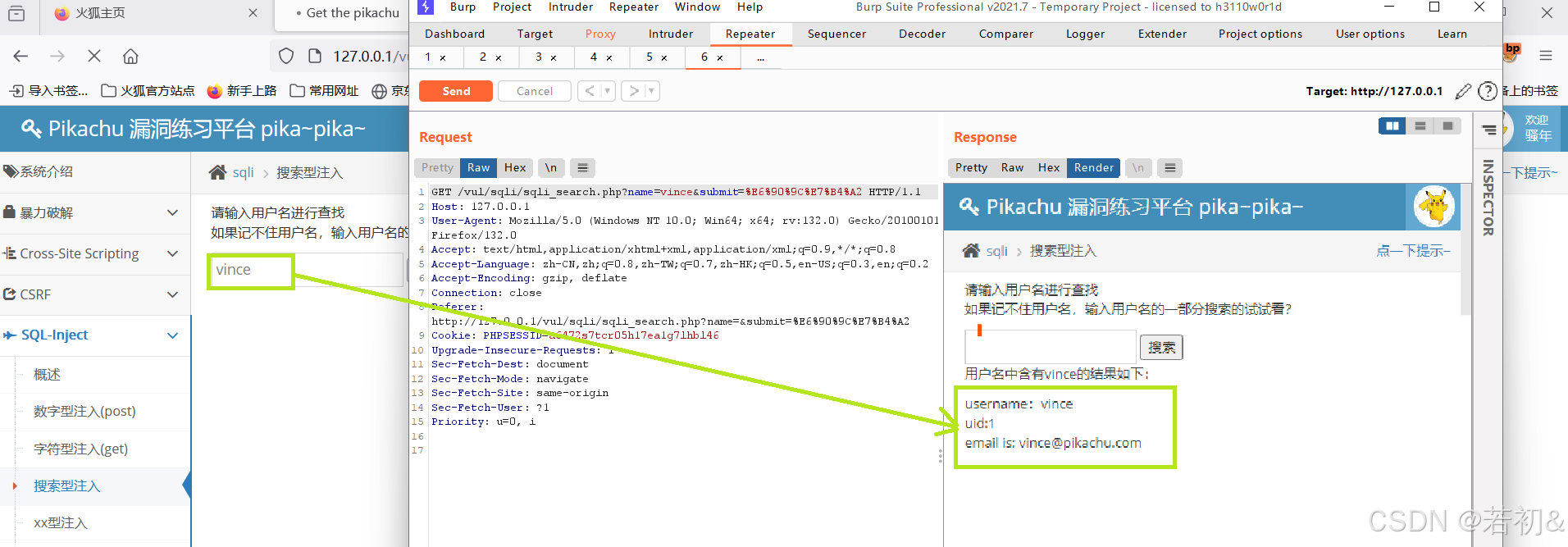The image size is (1568, 547).
Task: Switch to the Logger tab
Action: tap(1085, 34)
